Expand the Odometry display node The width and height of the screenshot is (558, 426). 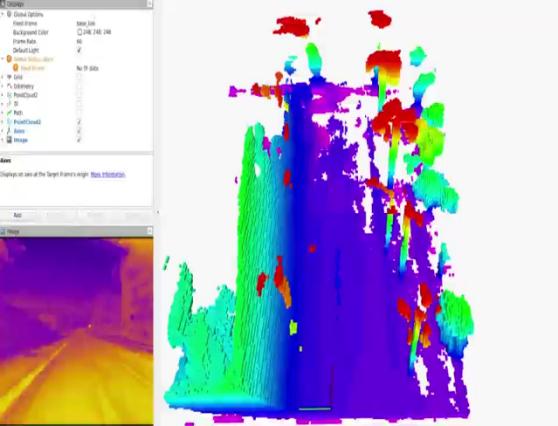[x=2, y=86]
